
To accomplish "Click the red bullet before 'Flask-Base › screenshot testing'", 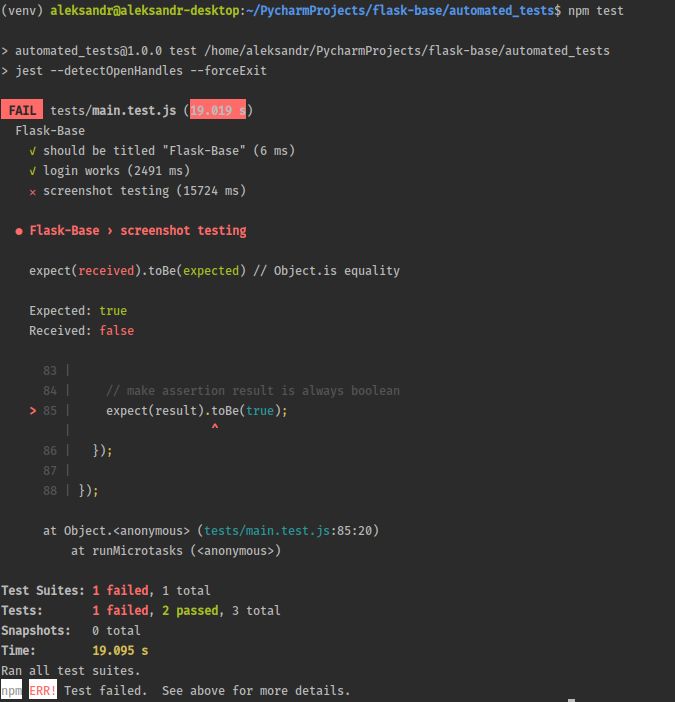I will point(19,231).
